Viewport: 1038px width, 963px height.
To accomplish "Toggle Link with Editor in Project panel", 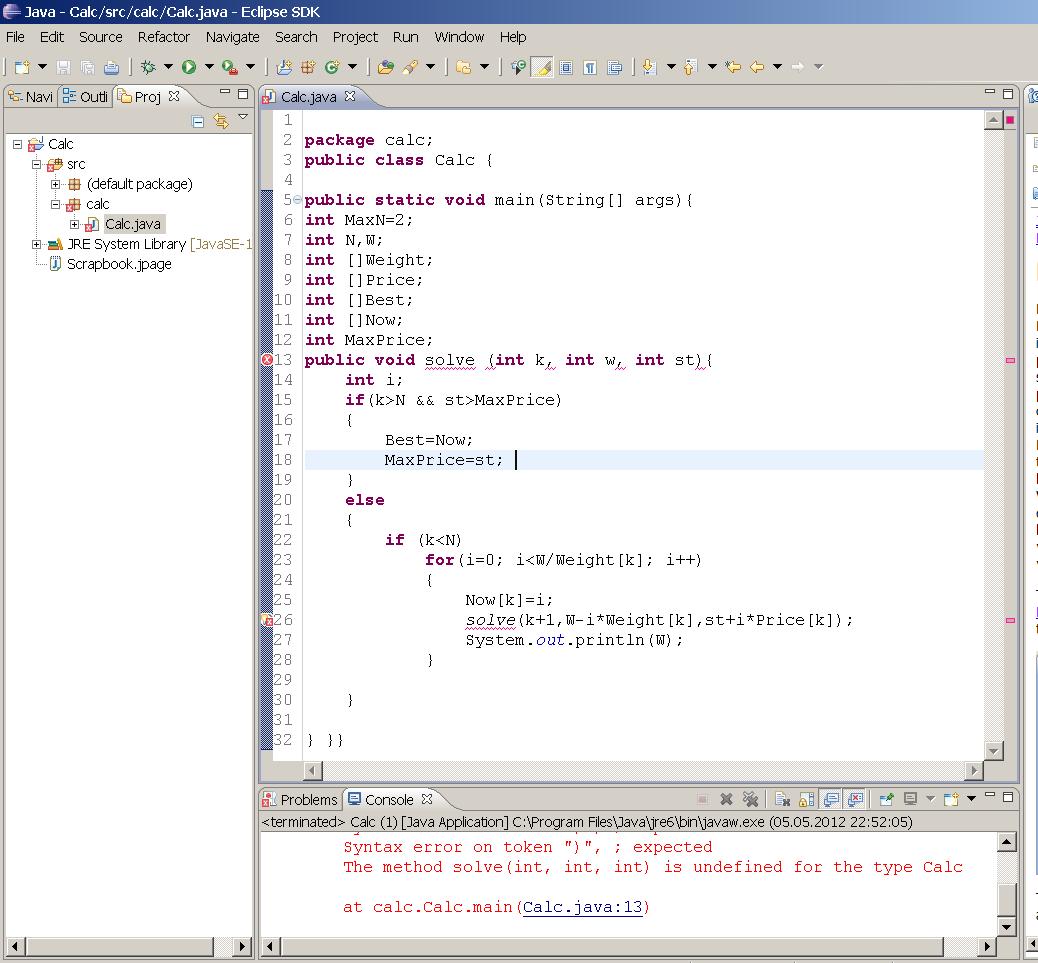I will [221, 121].
